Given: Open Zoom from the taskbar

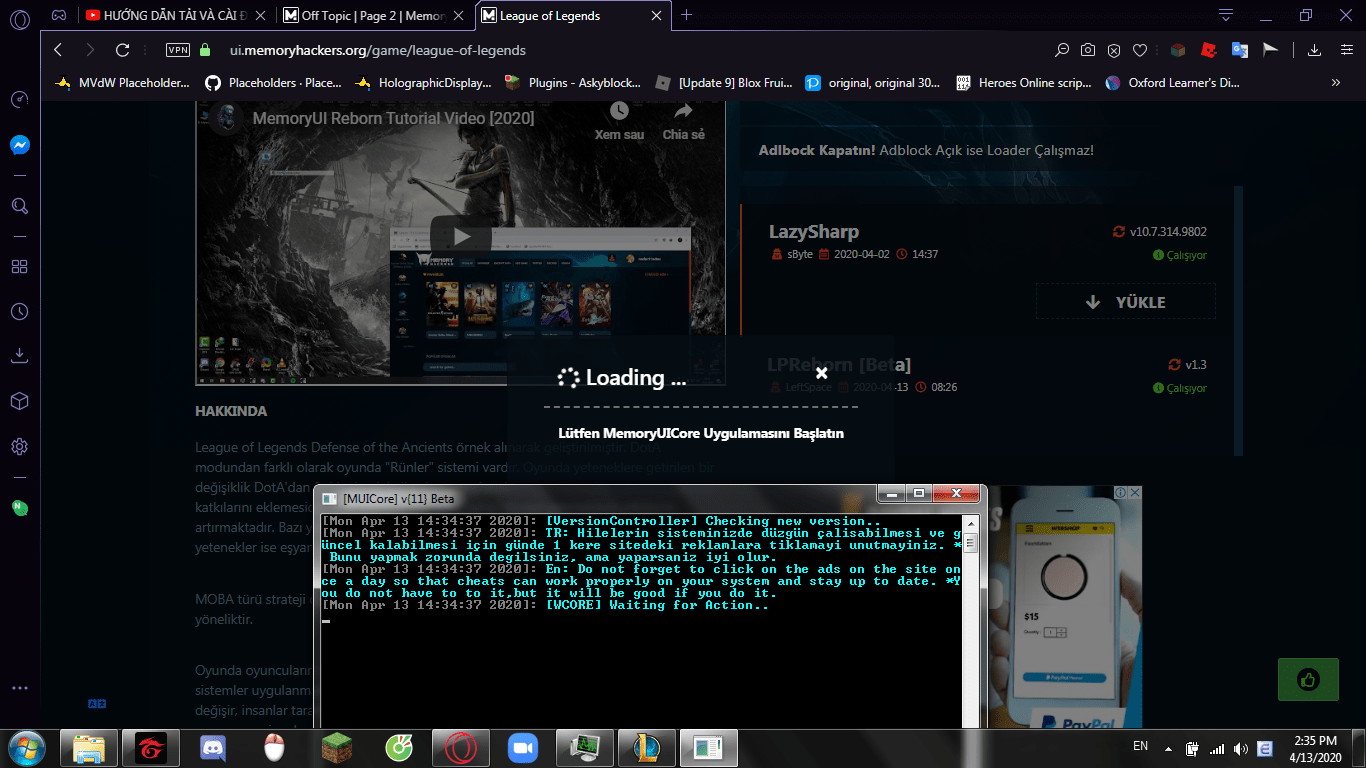Looking at the screenshot, I should pyautogui.click(x=522, y=747).
